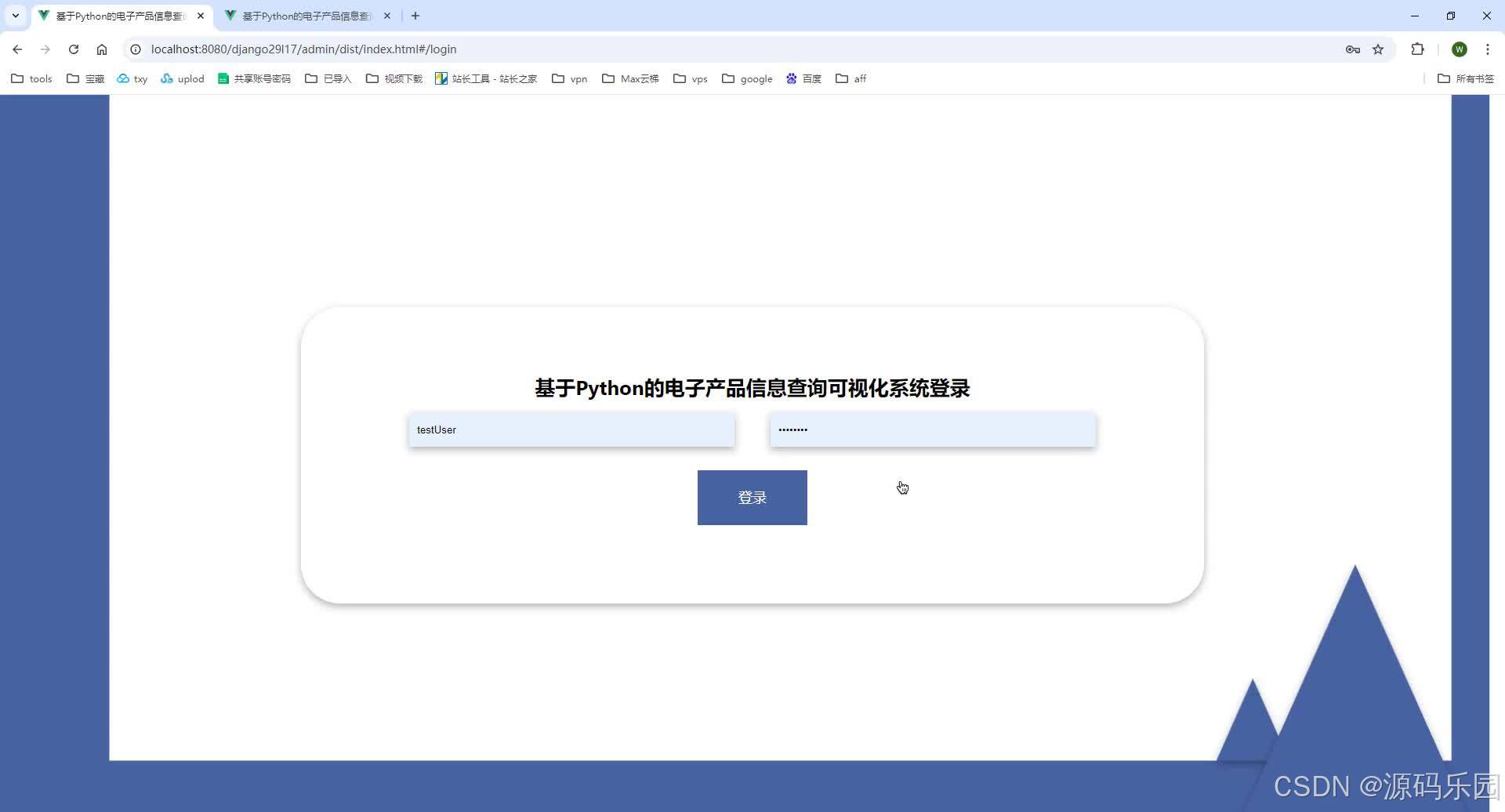Viewport: 1505px width, 812px height.
Task: Click the password manager key icon
Action: (x=1353, y=49)
